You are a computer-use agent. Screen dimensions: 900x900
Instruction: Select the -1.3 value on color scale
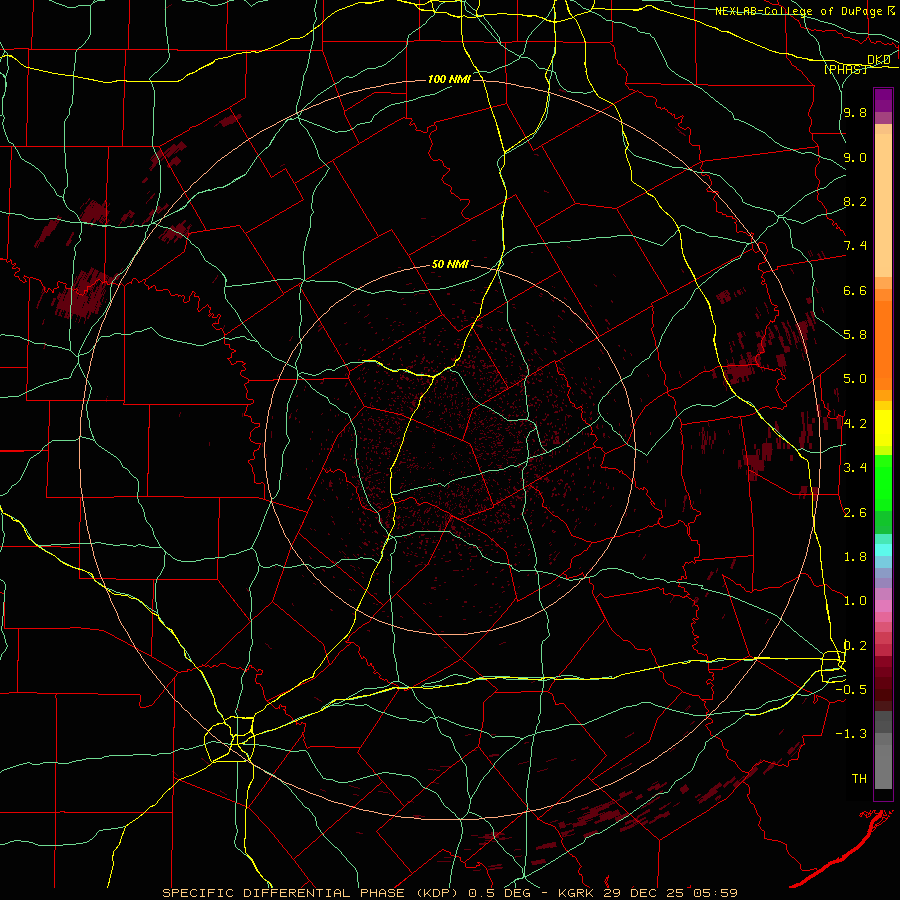click(851, 734)
